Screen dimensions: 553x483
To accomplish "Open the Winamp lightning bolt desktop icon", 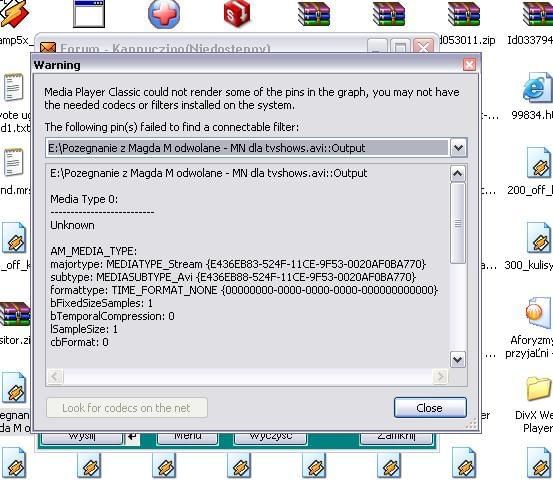I will coord(15,13).
